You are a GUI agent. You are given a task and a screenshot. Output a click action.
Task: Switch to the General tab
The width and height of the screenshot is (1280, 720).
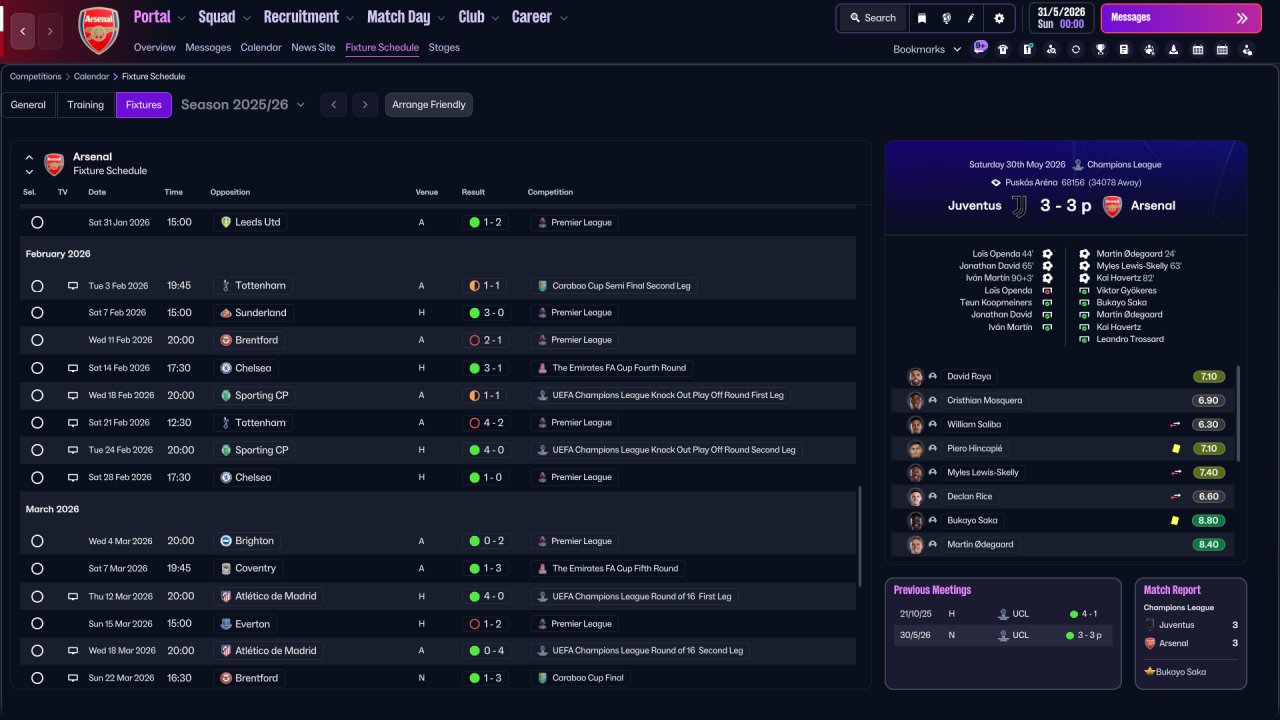click(x=28, y=105)
